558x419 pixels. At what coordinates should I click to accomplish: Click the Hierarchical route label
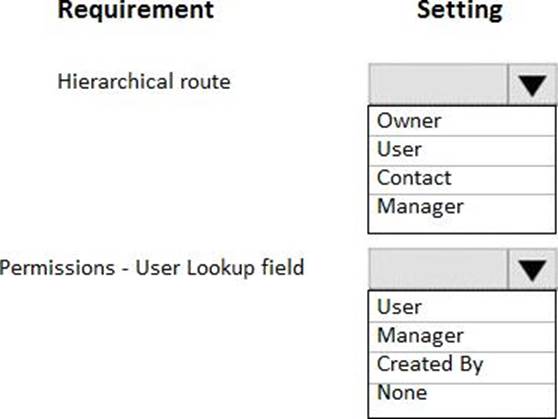(144, 82)
